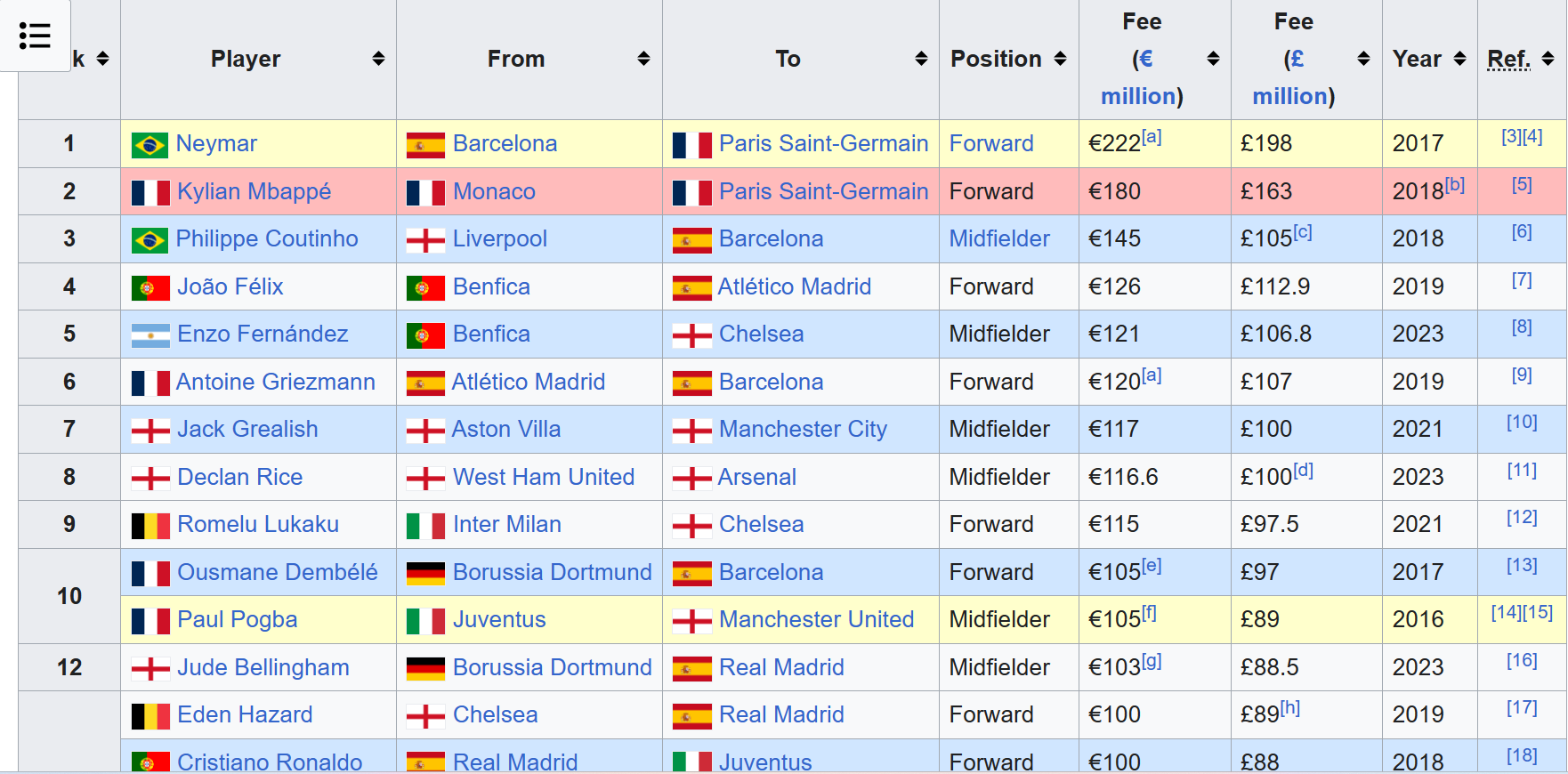The image size is (1568, 774).
Task: Sort table by pound Fee arrows
Action: coord(1363,59)
